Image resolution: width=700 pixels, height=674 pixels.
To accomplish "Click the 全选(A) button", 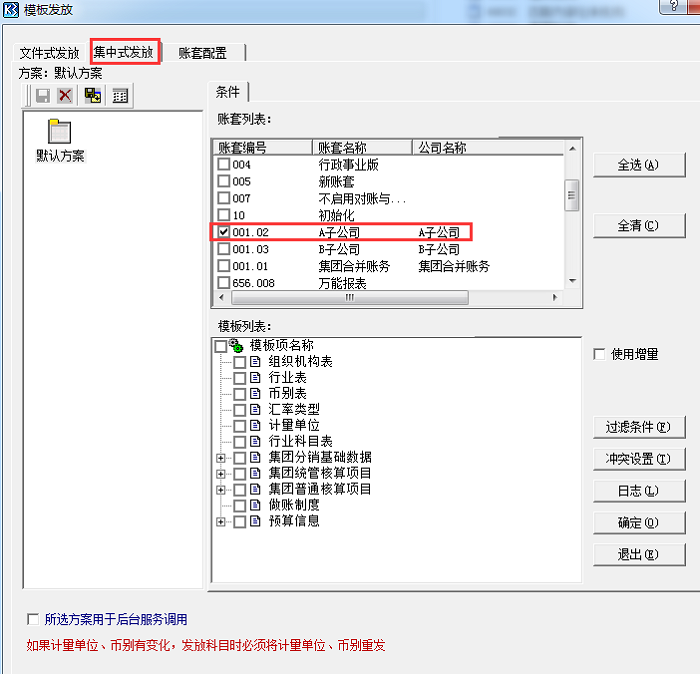I will 638,165.
